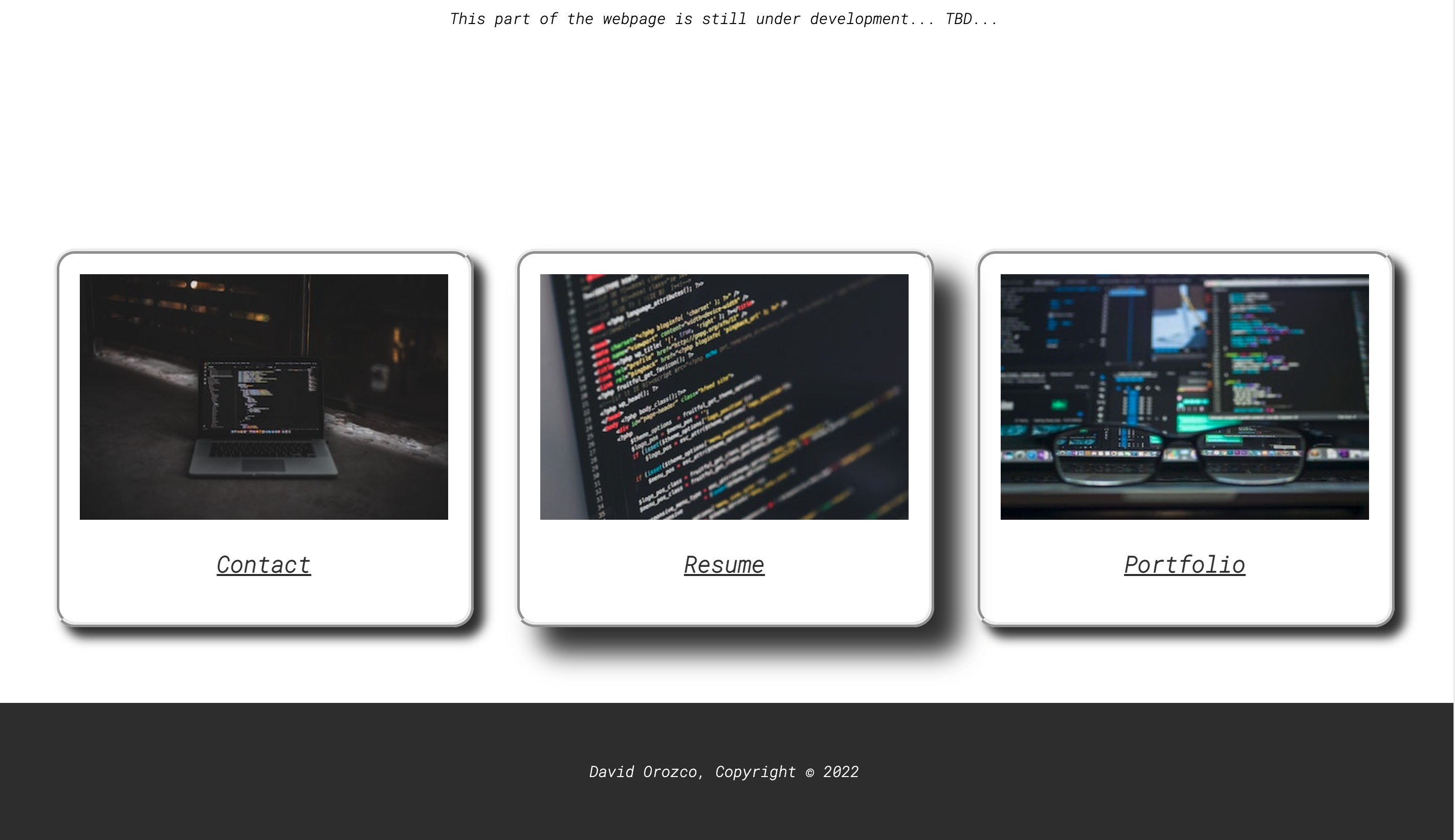
Task: Click the David Orozco copyright footer text
Action: click(x=723, y=771)
